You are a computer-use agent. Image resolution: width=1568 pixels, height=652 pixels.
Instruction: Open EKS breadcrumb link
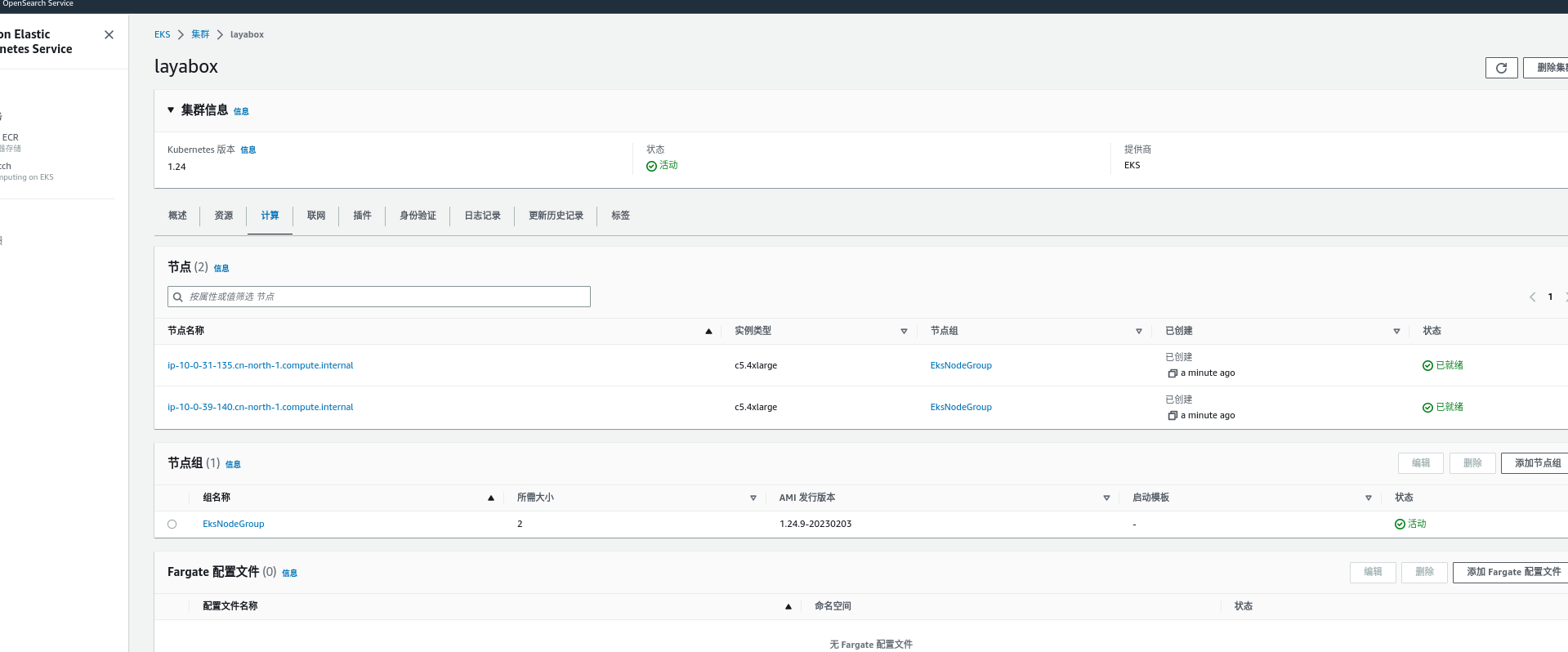[163, 34]
